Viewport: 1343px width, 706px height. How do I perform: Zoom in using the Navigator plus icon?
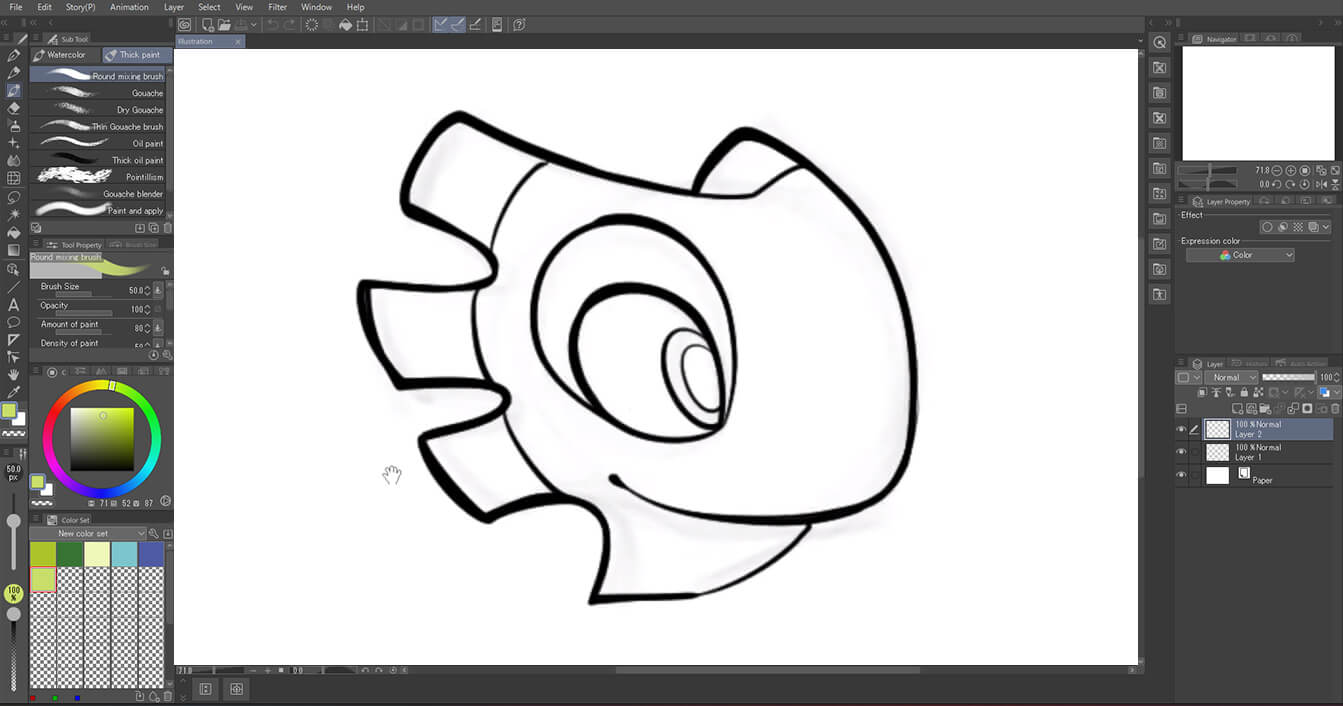(1291, 171)
